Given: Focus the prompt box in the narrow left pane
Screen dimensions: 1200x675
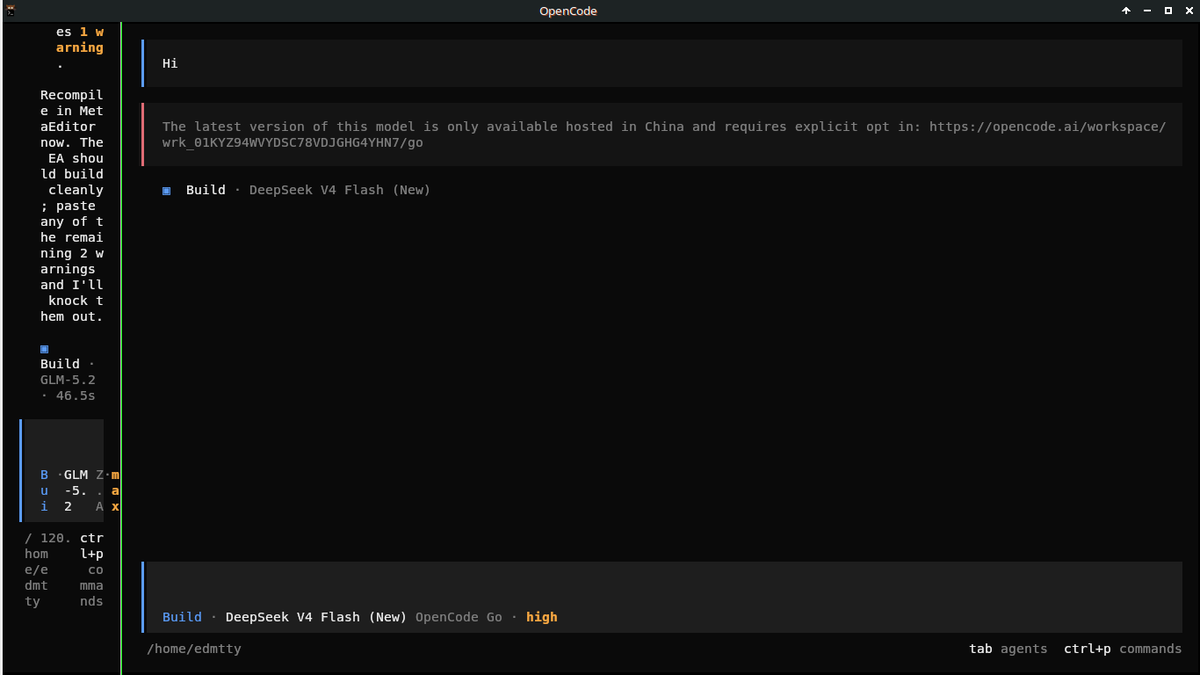Looking at the screenshot, I should coord(62,470).
